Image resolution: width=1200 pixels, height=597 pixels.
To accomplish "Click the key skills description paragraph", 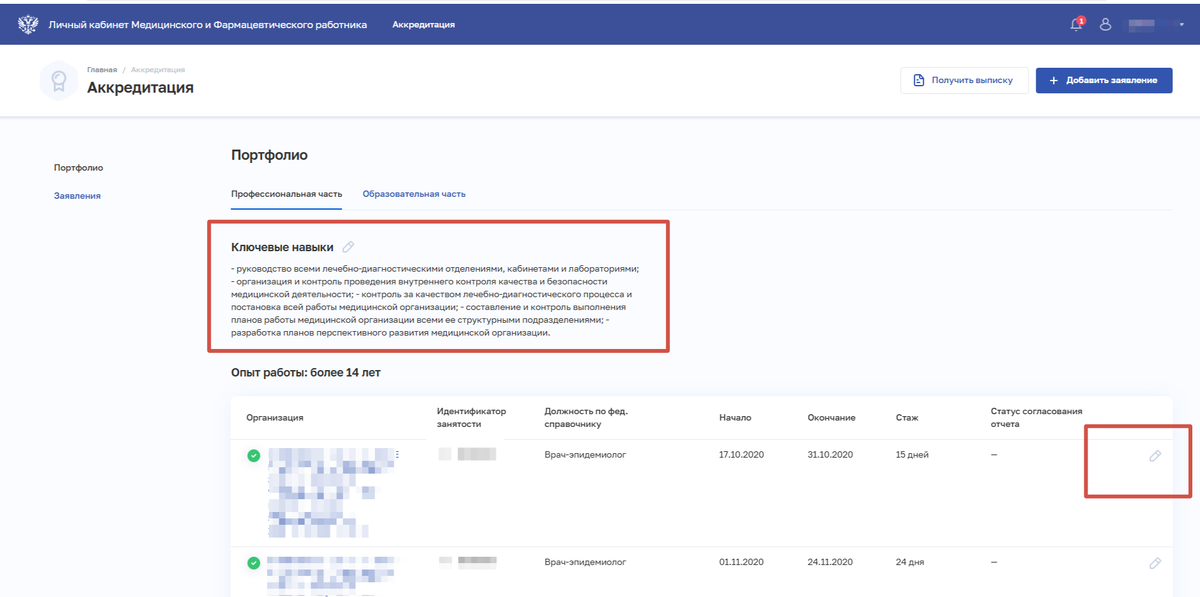I will [x=435, y=301].
